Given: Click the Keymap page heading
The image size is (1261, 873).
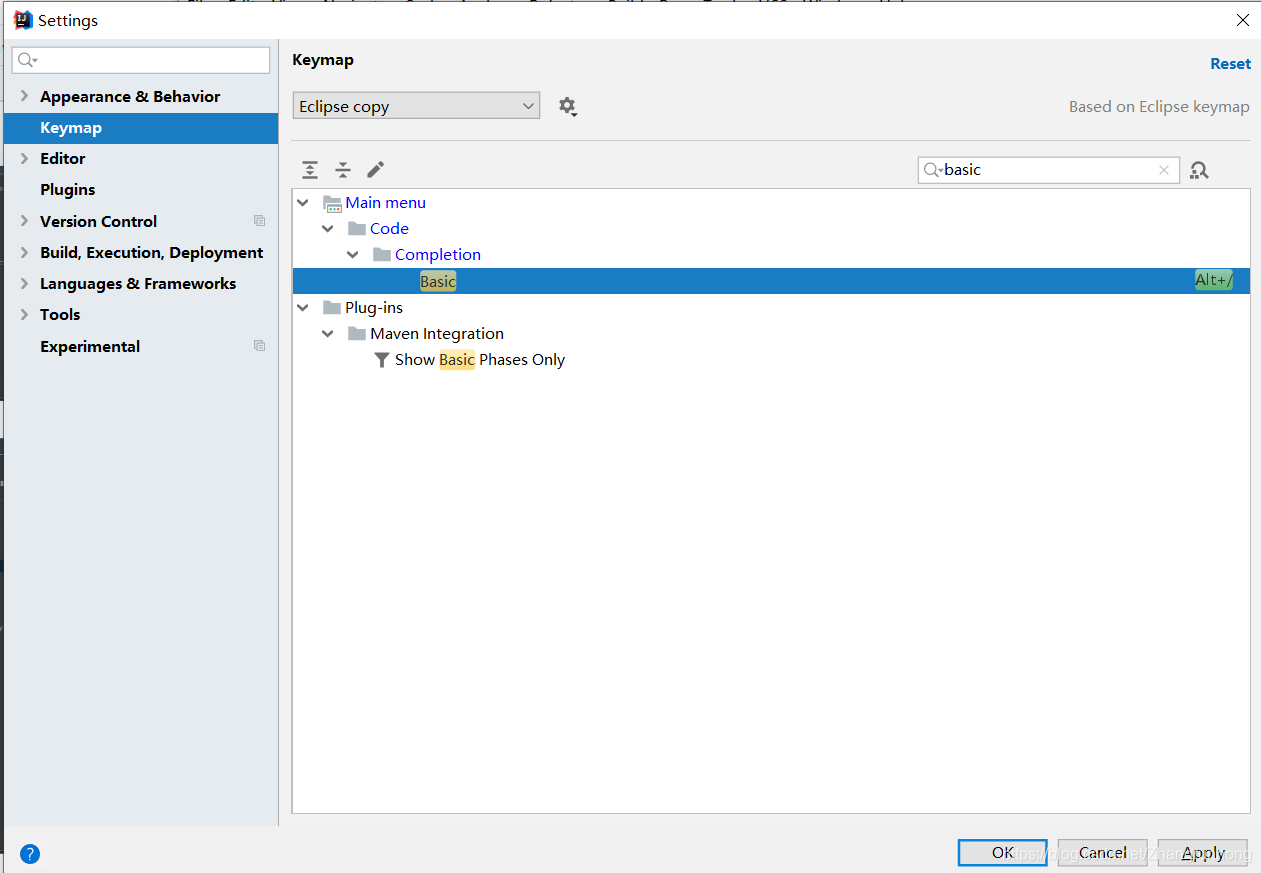Looking at the screenshot, I should [323, 60].
